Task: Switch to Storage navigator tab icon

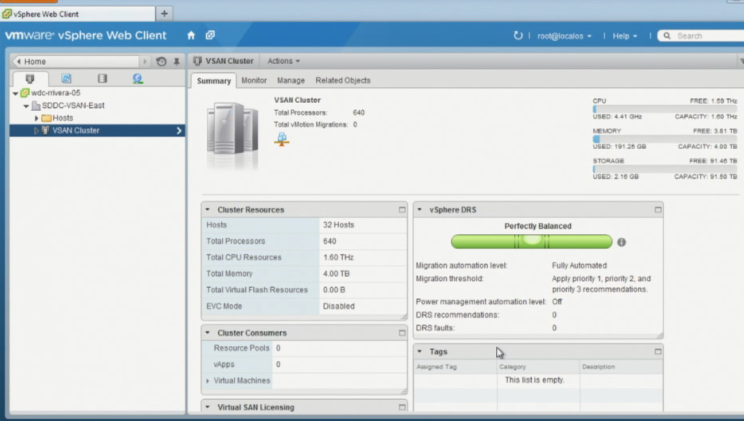Action: (102, 78)
